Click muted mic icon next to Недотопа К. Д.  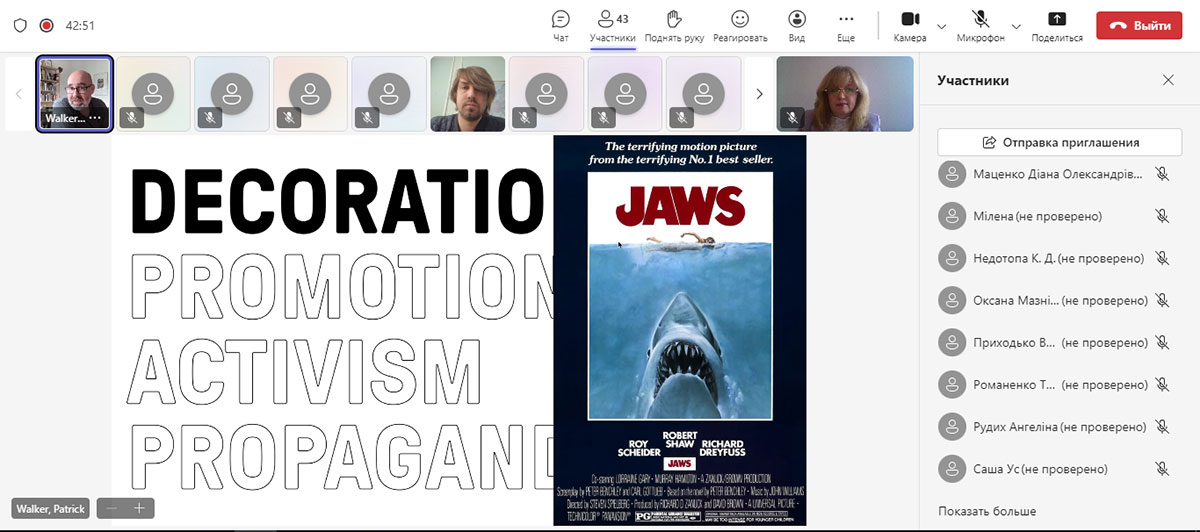click(x=1162, y=258)
